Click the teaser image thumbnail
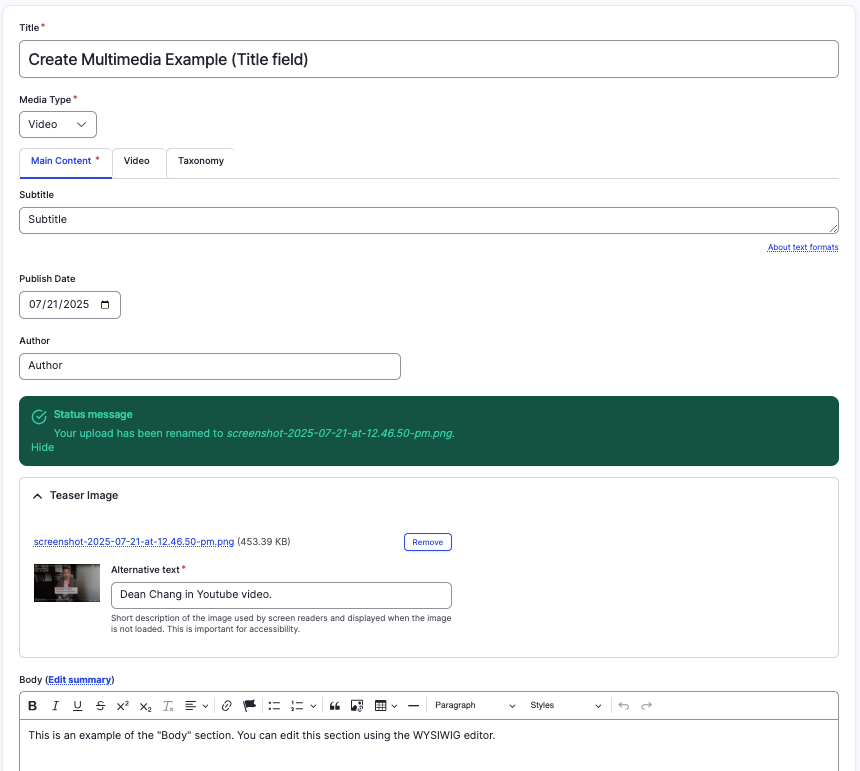 67,583
